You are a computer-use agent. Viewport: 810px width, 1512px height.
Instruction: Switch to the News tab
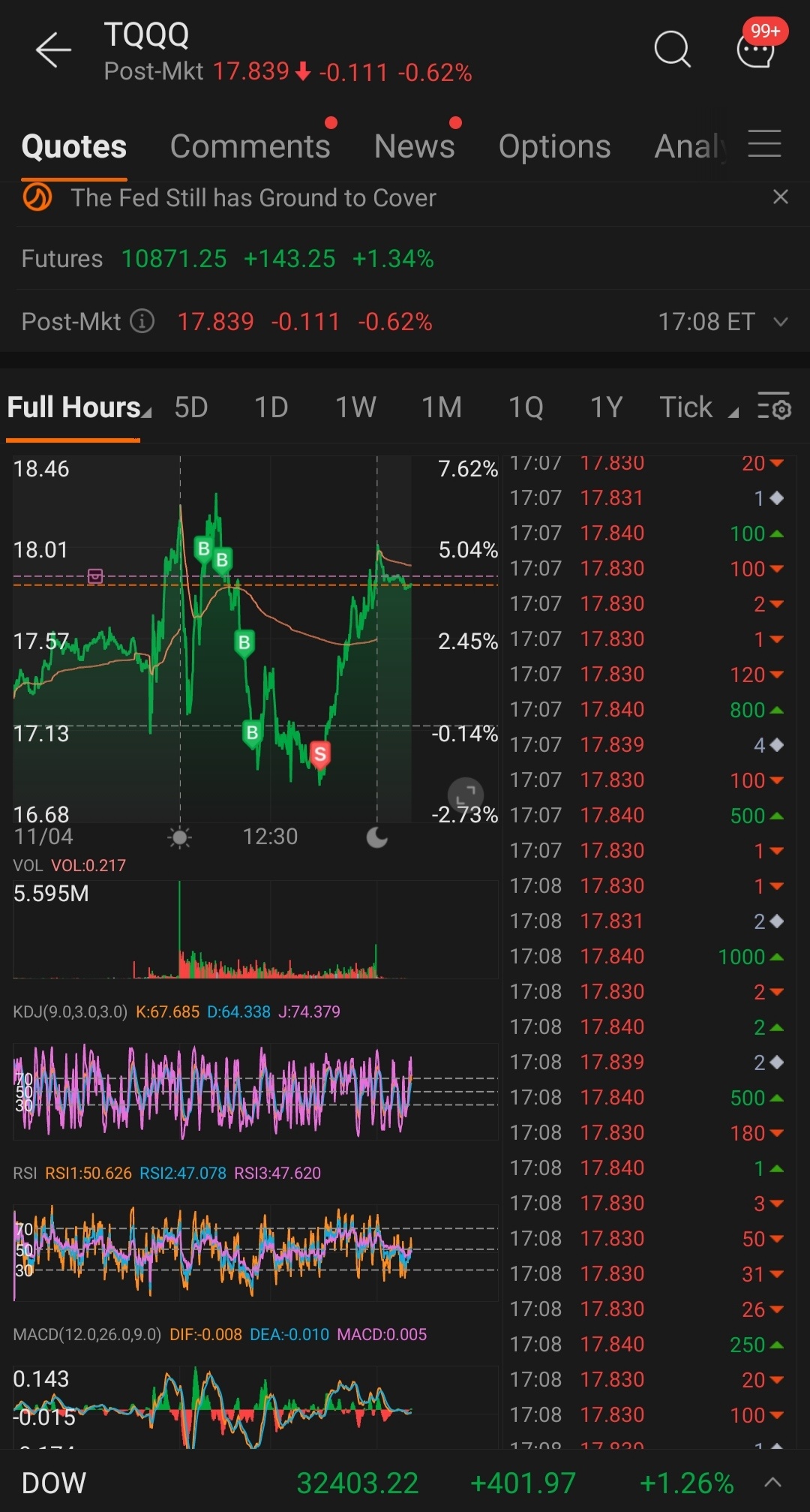(x=415, y=146)
